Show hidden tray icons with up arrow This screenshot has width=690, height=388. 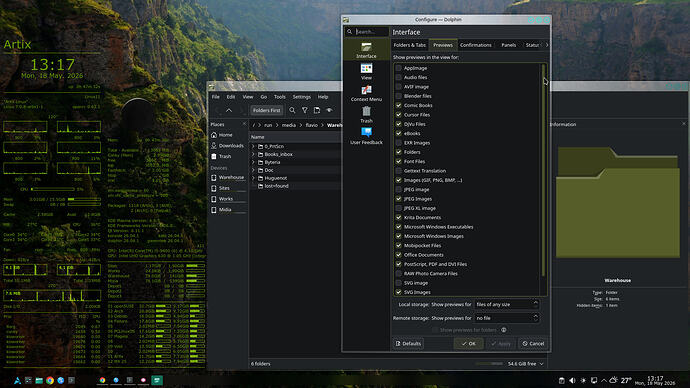coord(604,381)
